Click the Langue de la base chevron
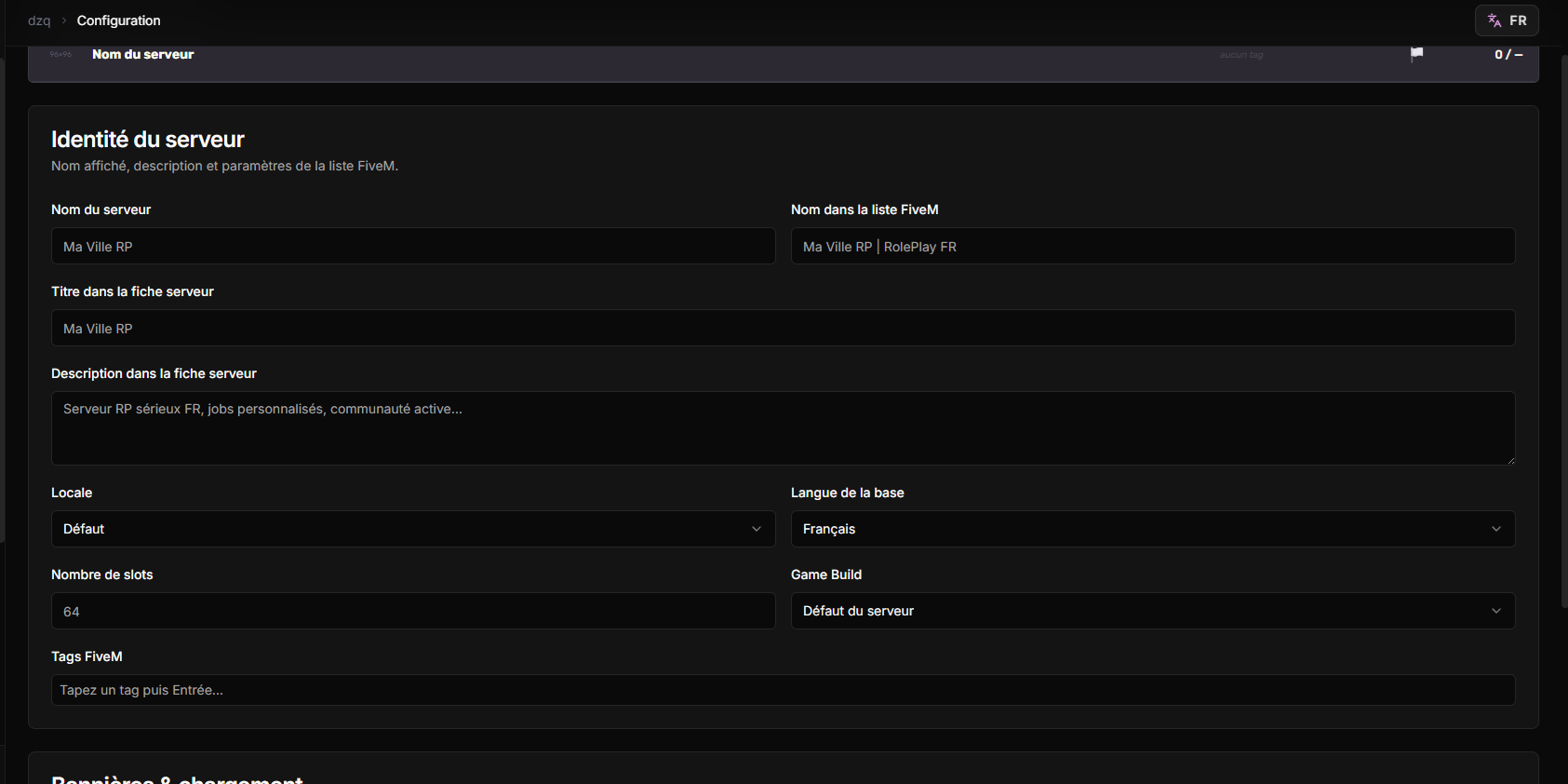Screen dimensions: 1568x784 coord(1496,529)
